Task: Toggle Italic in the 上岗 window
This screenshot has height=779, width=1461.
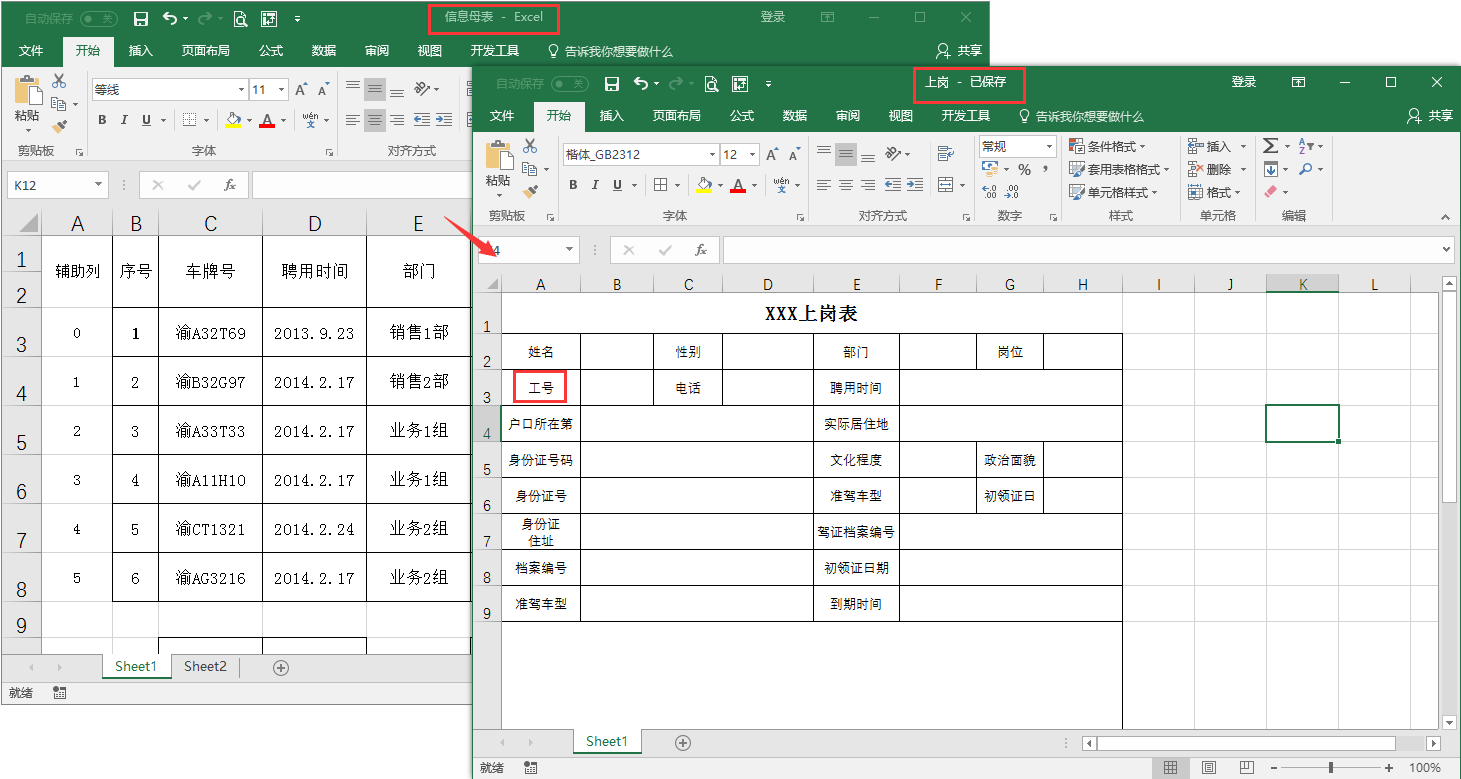Action: [x=595, y=185]
